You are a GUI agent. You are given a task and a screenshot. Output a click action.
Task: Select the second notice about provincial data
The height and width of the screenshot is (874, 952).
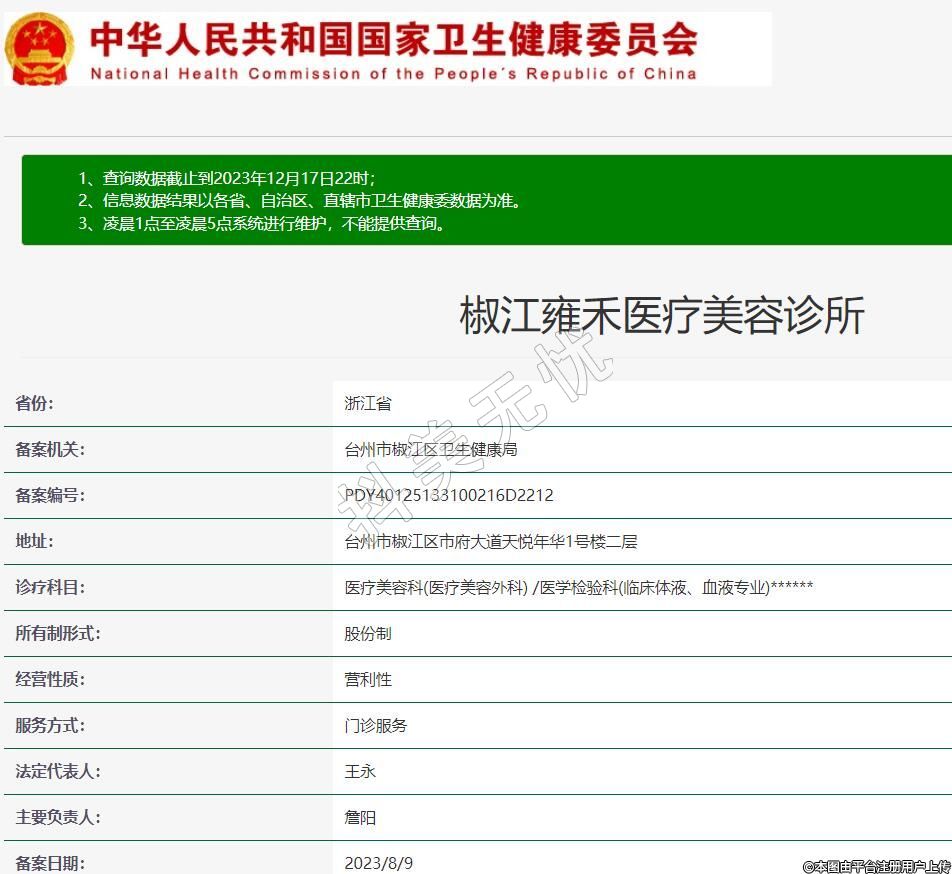click(x=300, y=200)
